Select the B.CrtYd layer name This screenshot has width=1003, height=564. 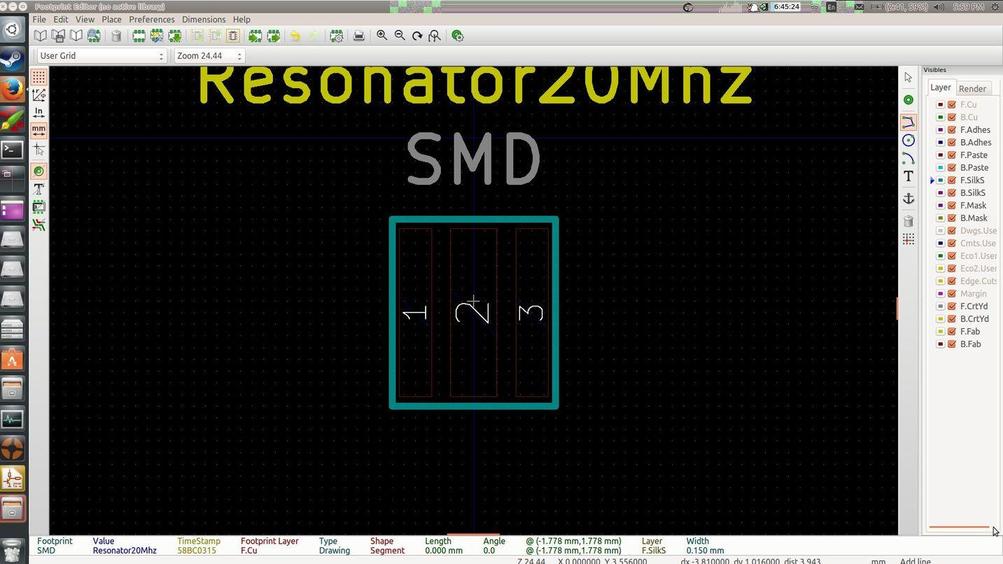point(974,318)
